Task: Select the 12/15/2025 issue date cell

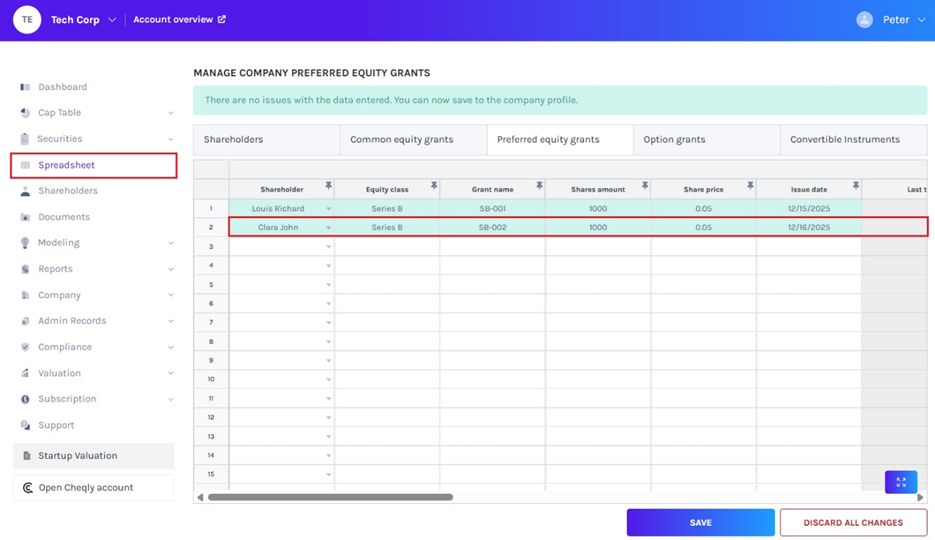Action: (809, 209)
